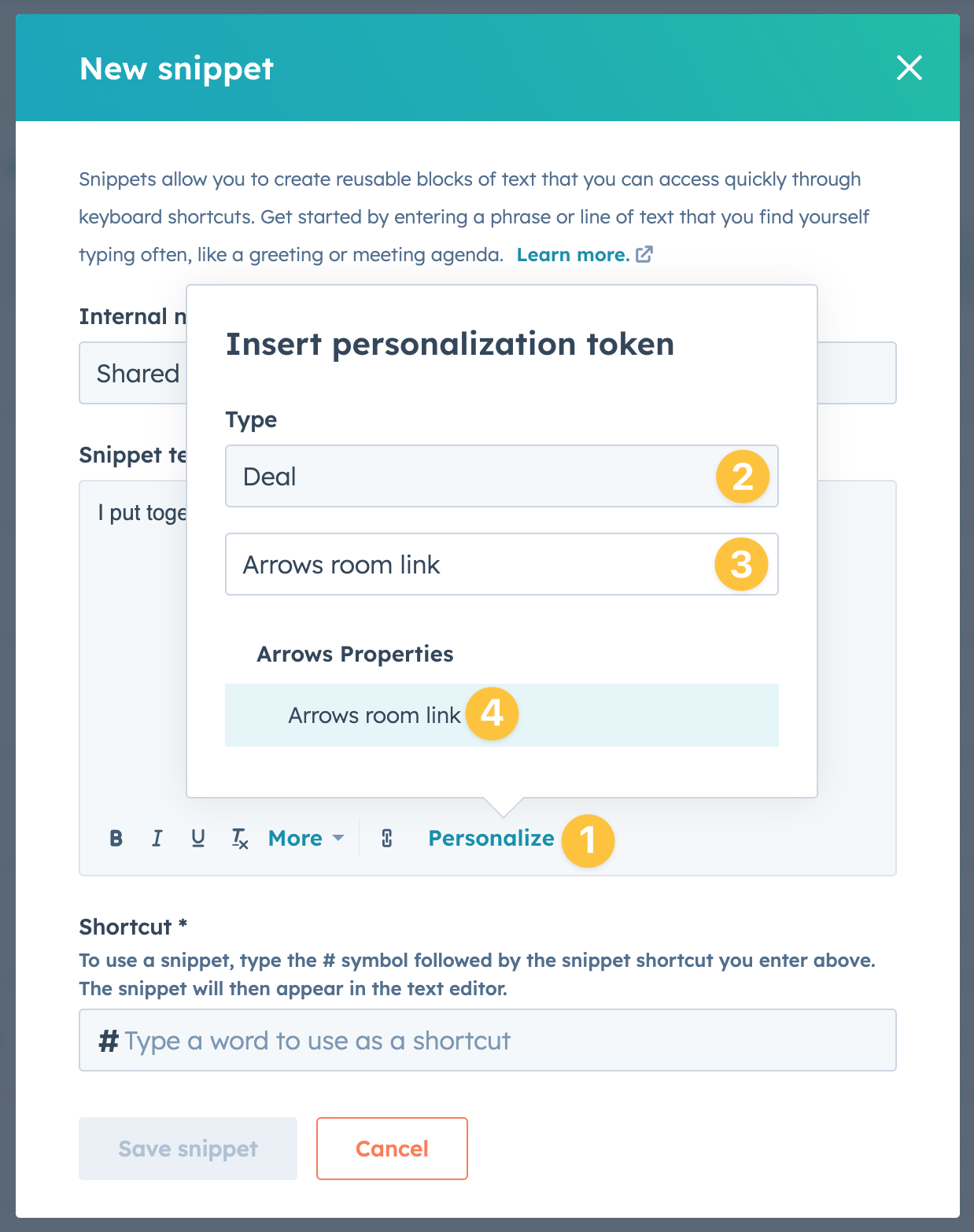Click the yellow step 1 badge
This screenshot has width=974, height=1232.
(x=588, y=840)
